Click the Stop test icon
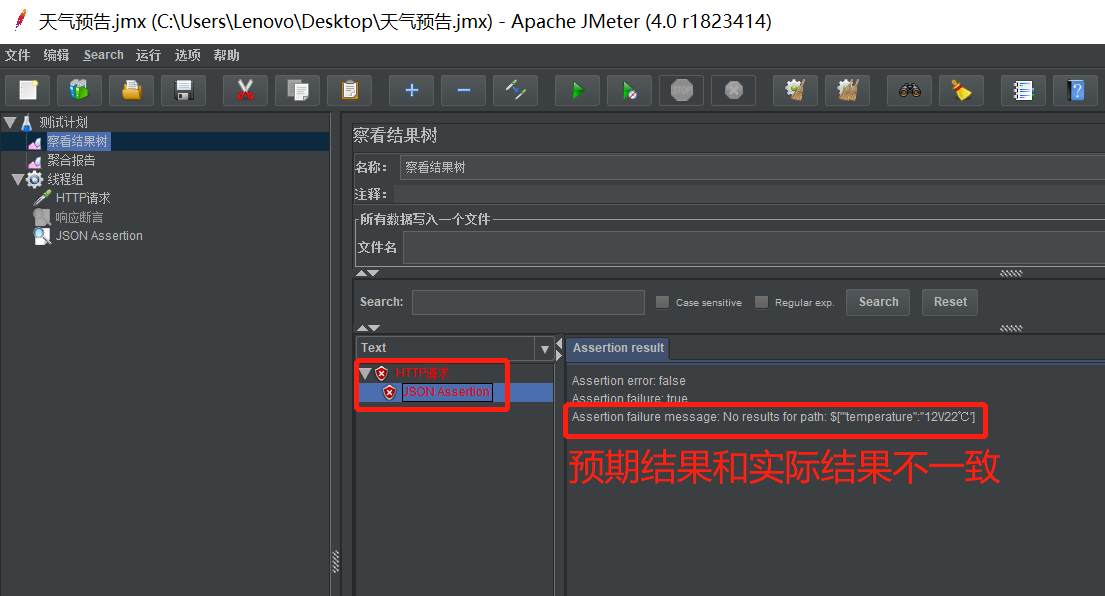Viewport: 1105px width, 596px height. click(681, 90)
